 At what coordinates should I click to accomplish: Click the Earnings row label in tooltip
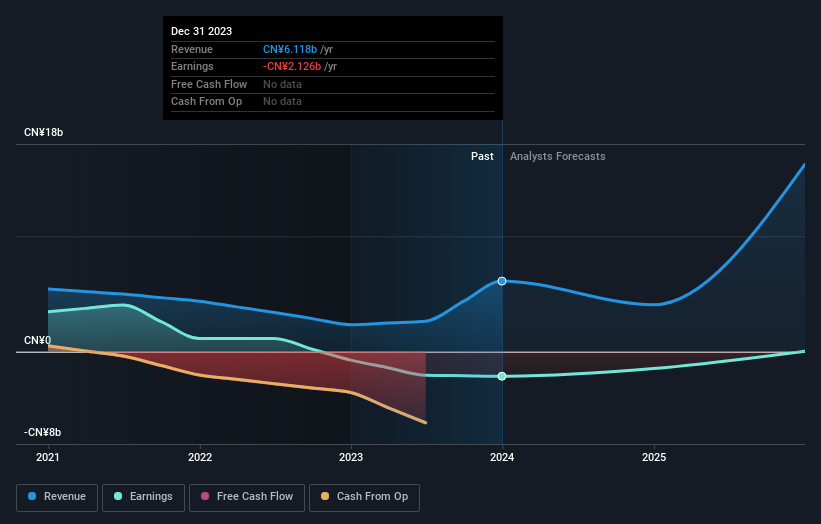click(x=192, y=66)
